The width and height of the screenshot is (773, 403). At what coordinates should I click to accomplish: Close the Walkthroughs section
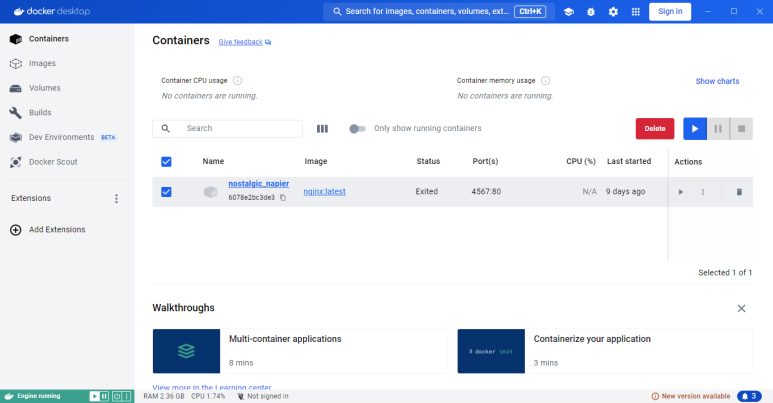pos(741,309)
